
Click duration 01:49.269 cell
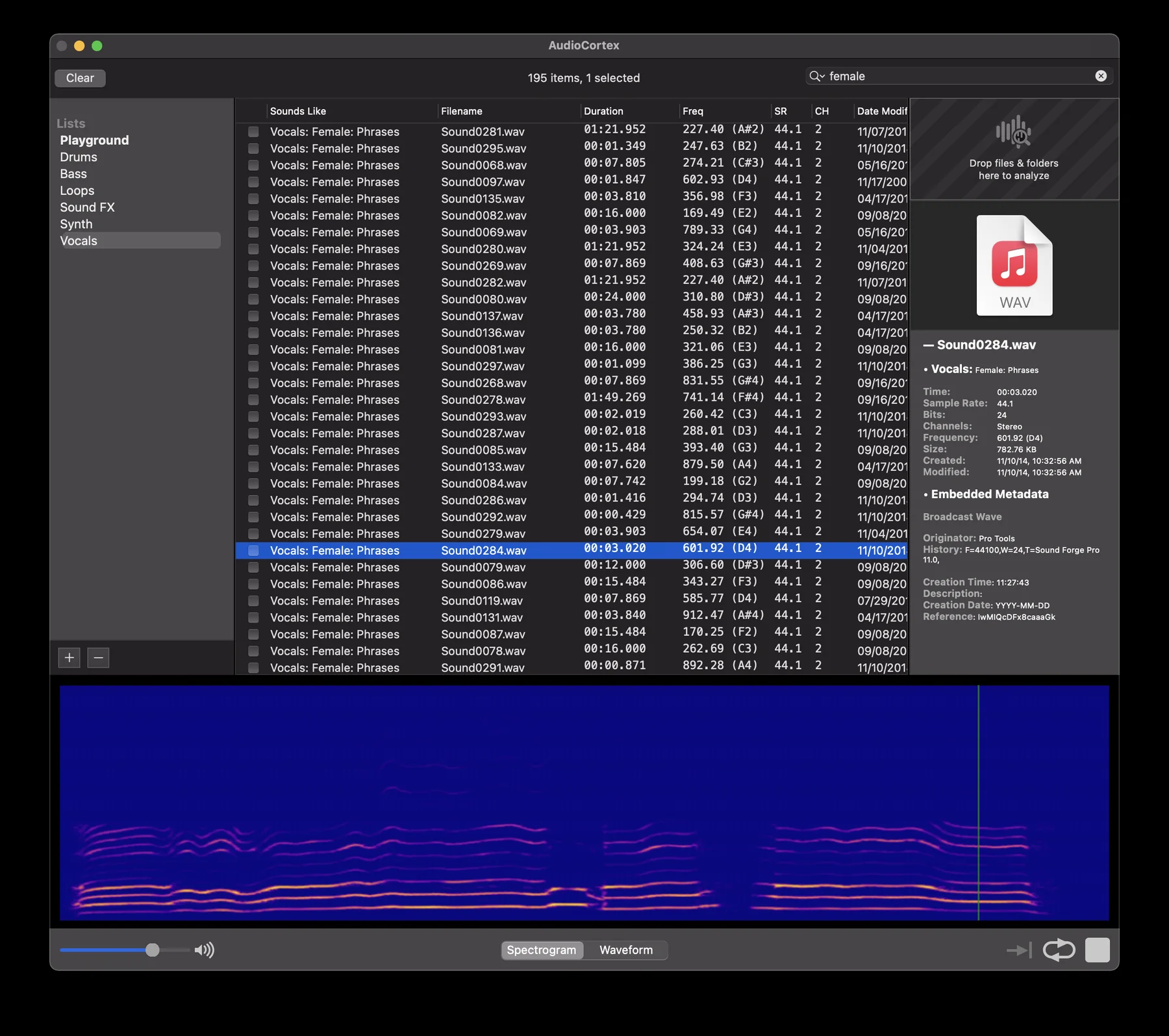point(614,398)
